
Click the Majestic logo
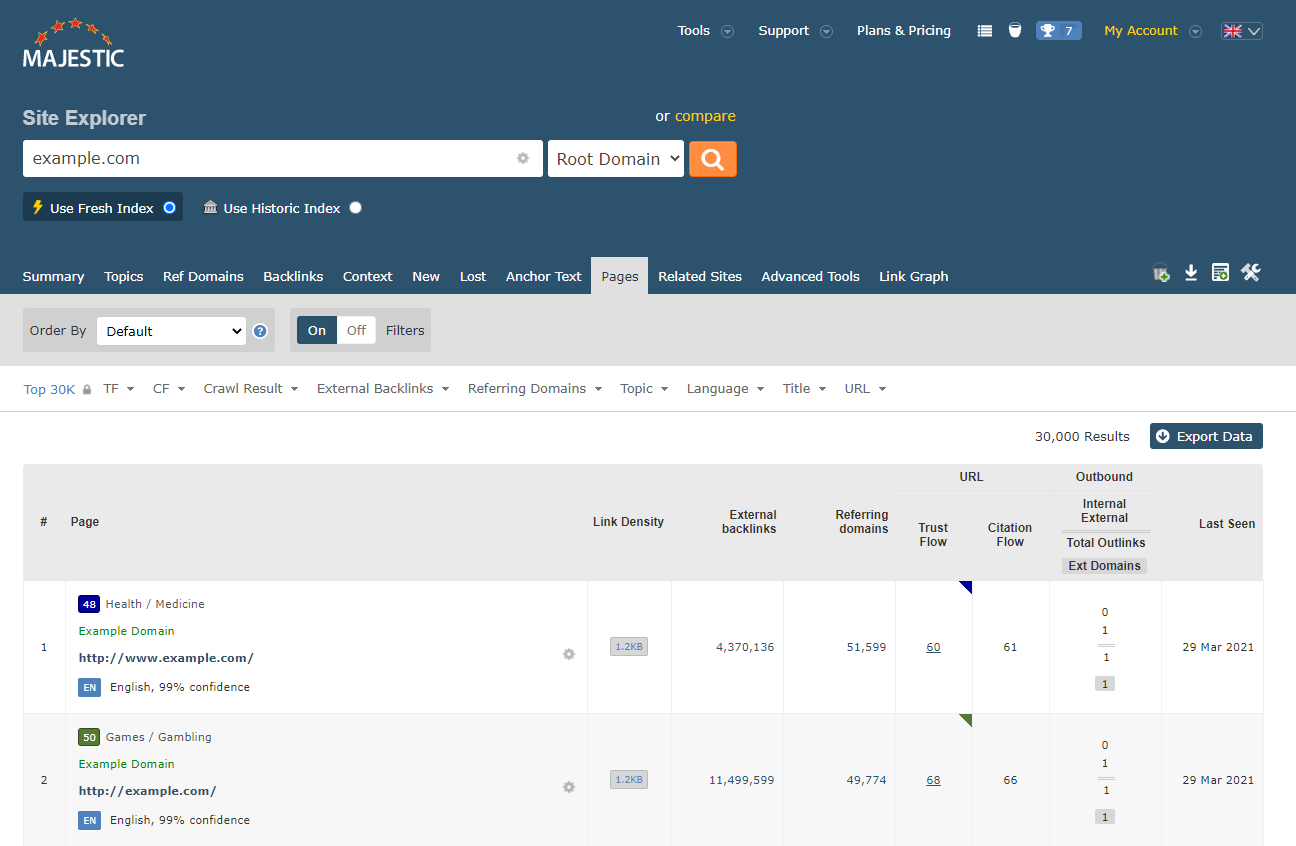coord(73,43)
